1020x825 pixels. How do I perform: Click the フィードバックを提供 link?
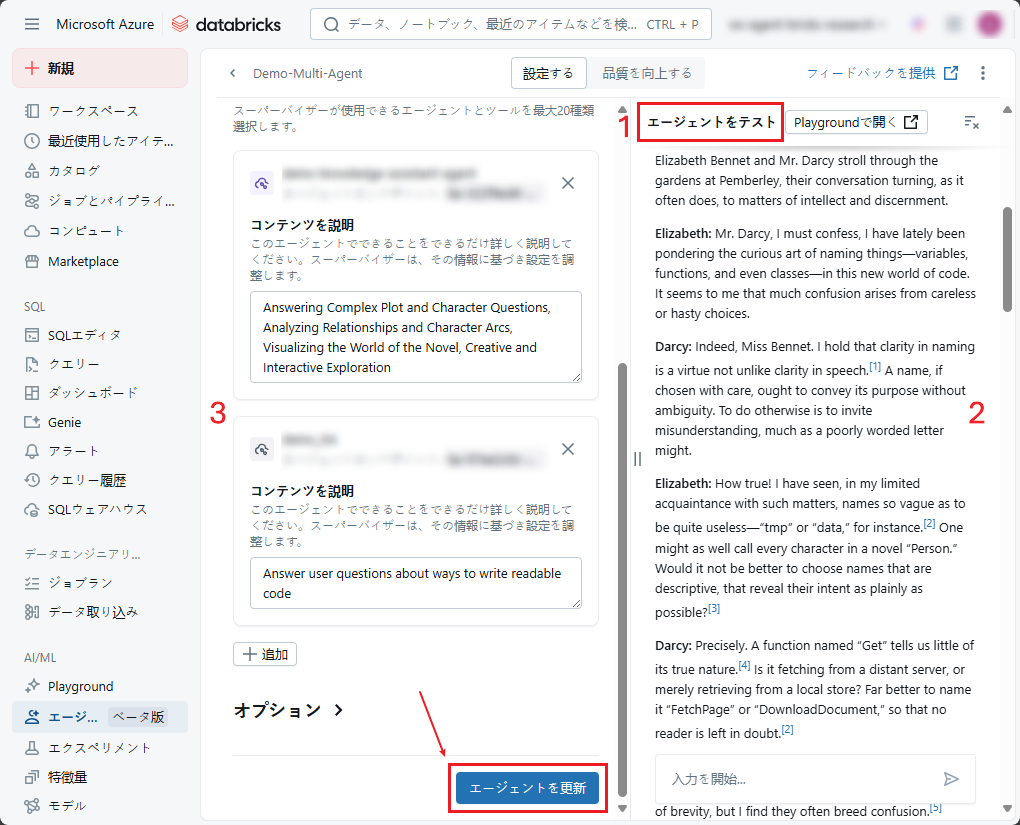[882, 74]
